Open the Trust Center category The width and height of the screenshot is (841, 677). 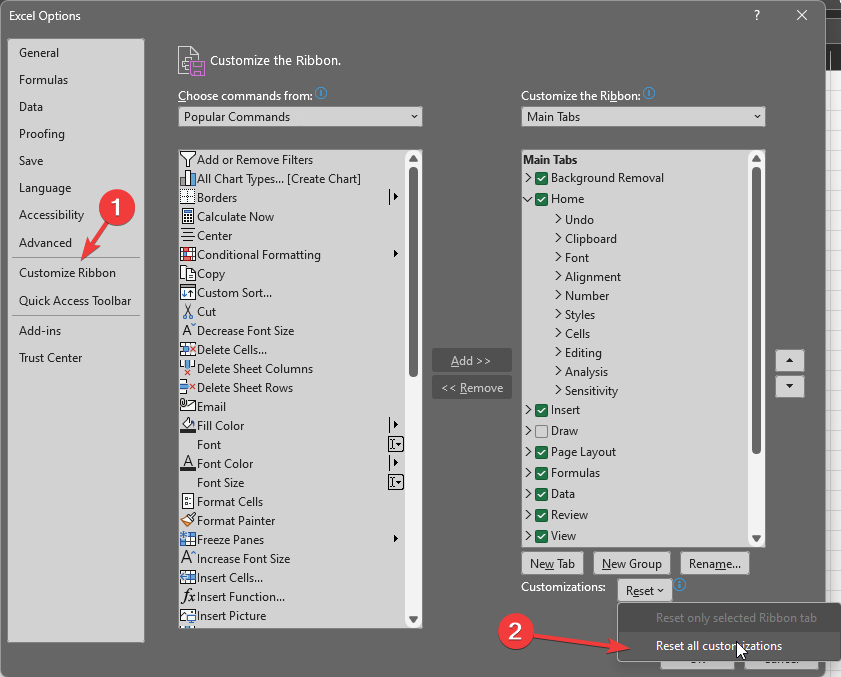(x=50, y=358)
